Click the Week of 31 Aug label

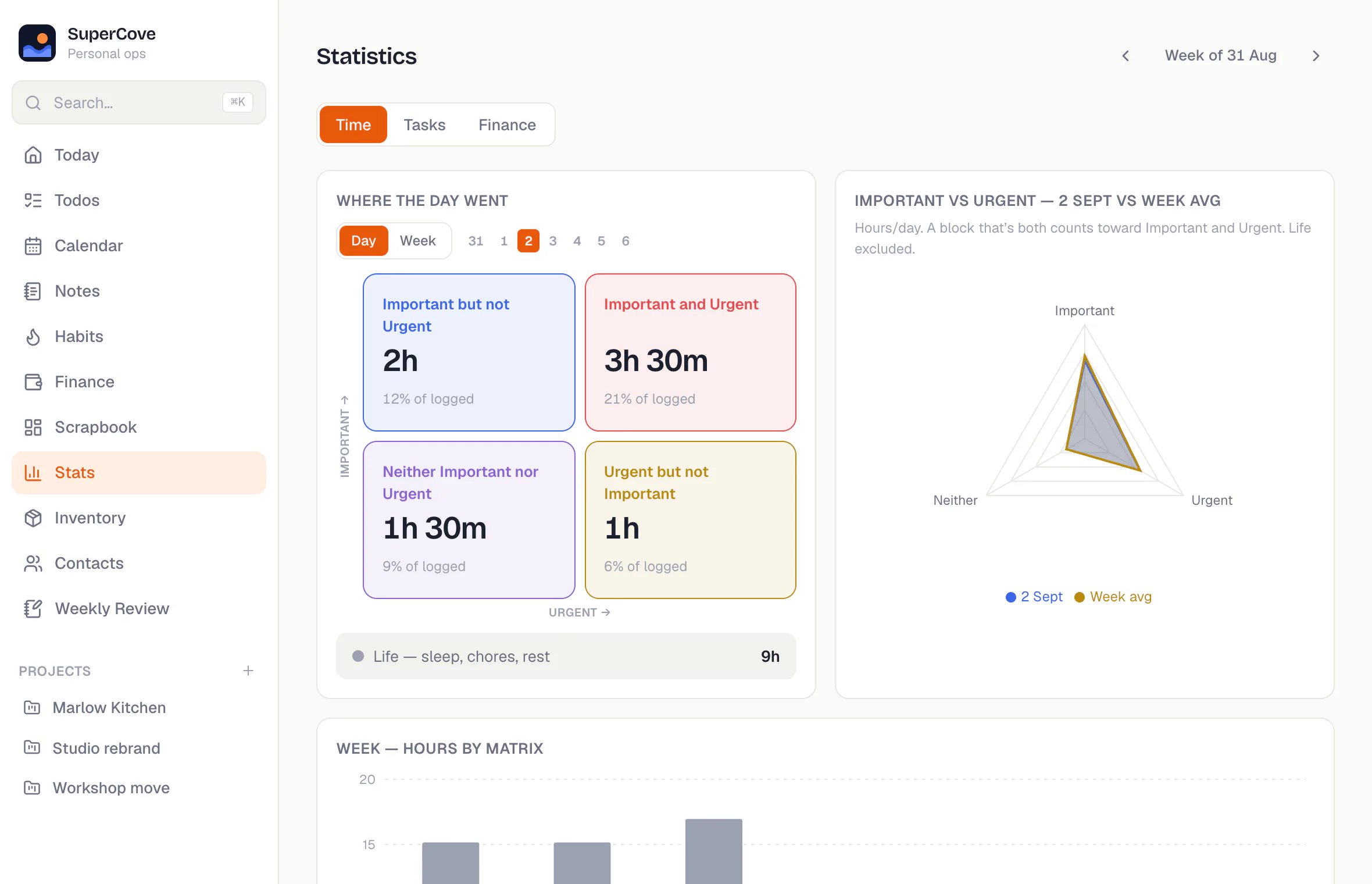(x=1221, y=55)
